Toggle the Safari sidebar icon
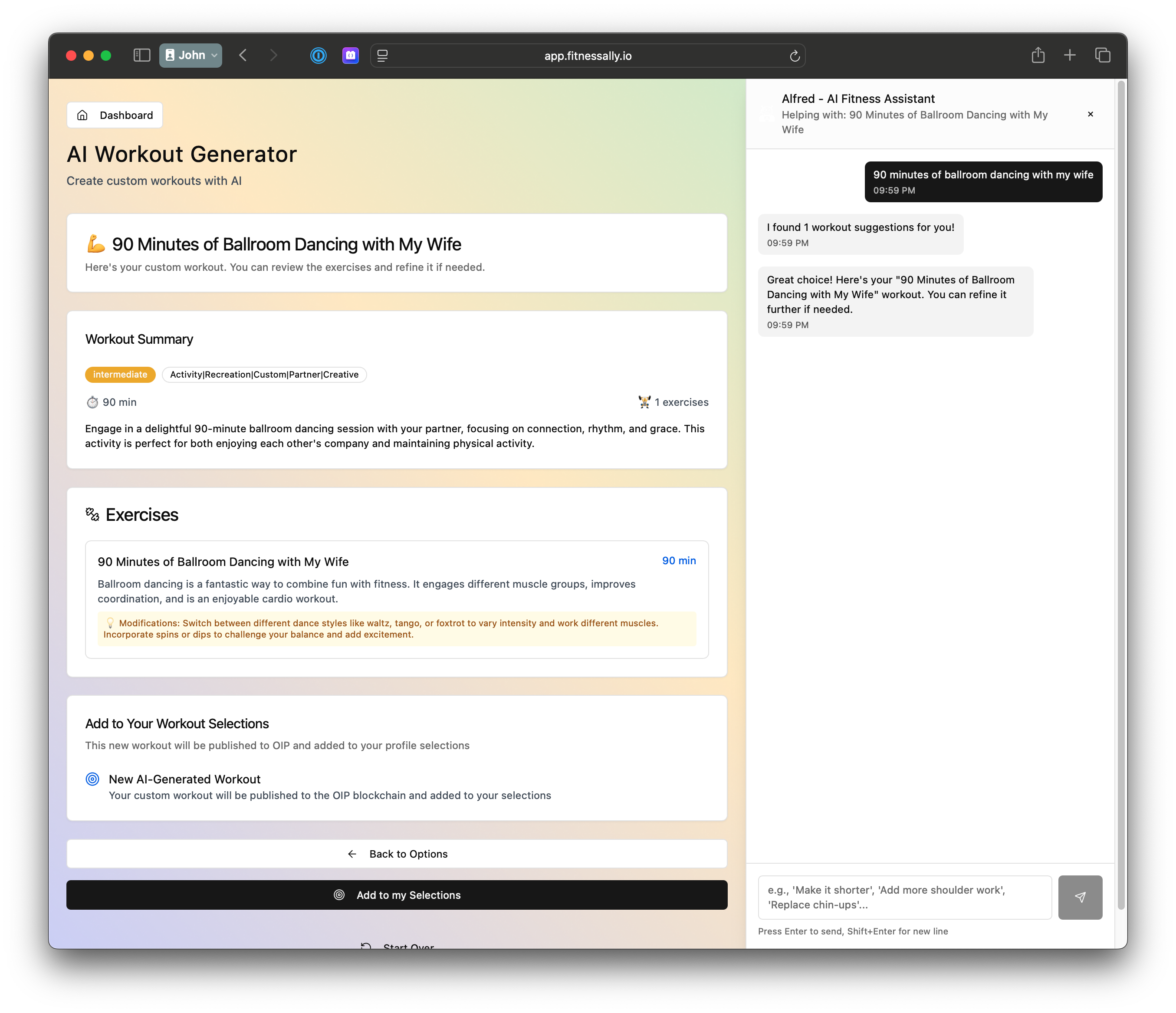The height and width of the screenshot is (1013, 1176). point(141,55)
